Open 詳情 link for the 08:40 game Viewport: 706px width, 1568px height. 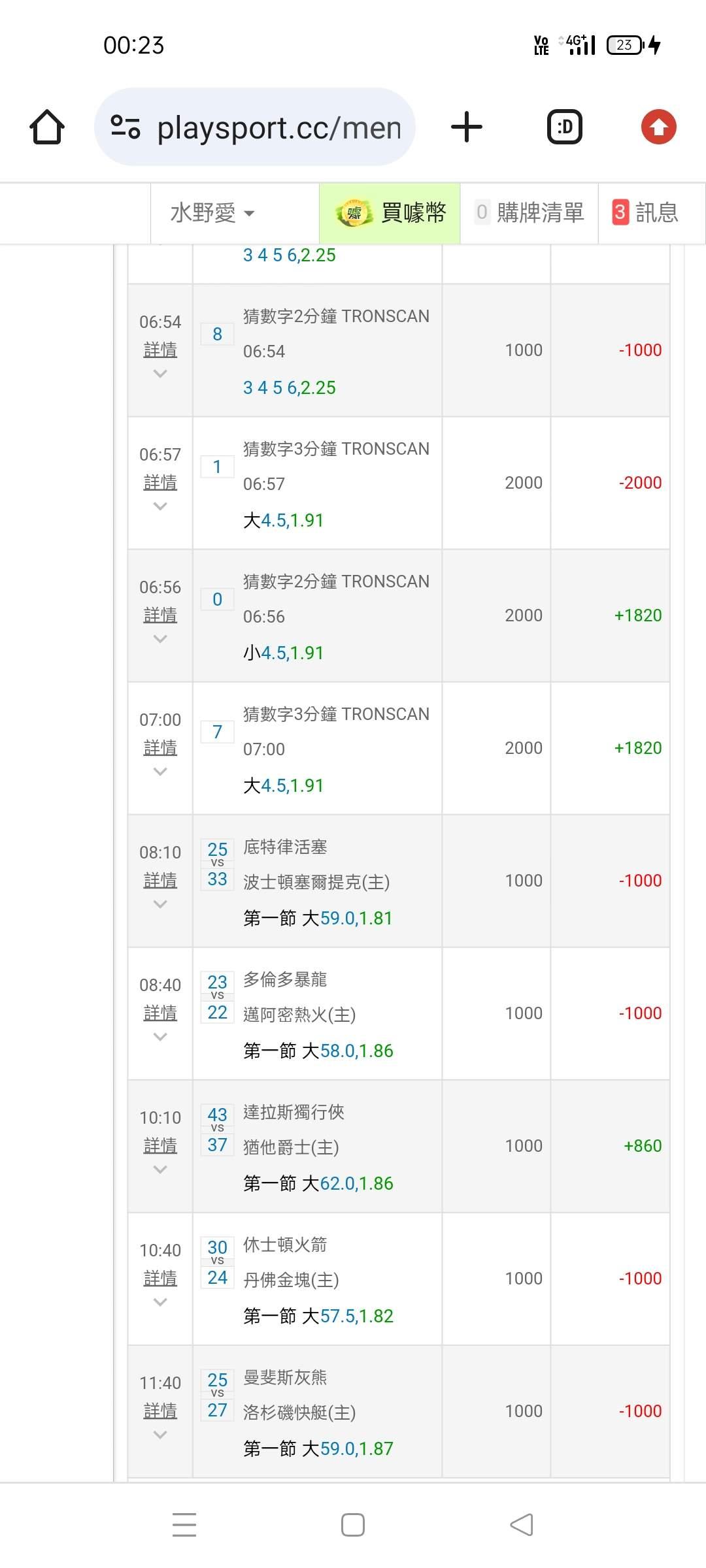[x=160, y=1013]
